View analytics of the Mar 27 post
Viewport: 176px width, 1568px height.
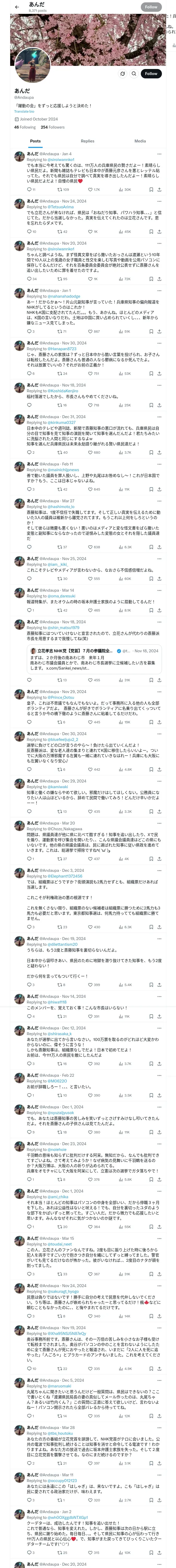pos(122,547)
